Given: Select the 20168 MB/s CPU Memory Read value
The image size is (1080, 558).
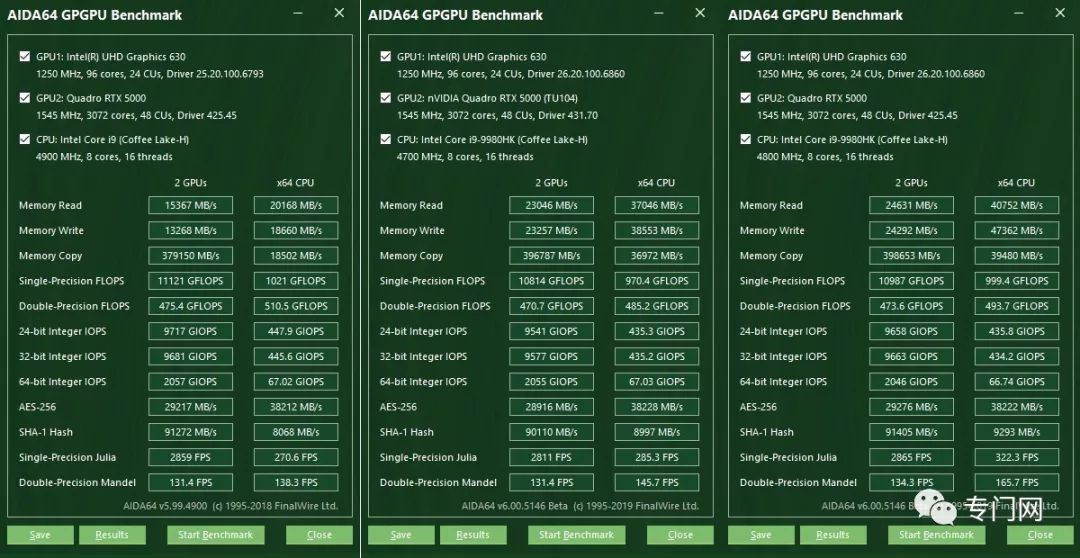Looking at the screenshot, I should (x=296, y=205).
